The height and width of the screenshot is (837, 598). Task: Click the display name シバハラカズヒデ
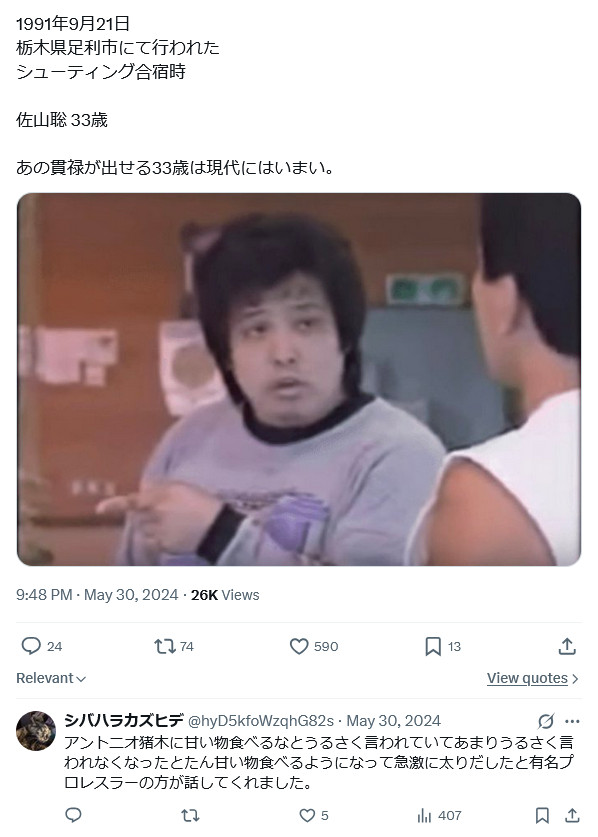[x=124, y=721]
